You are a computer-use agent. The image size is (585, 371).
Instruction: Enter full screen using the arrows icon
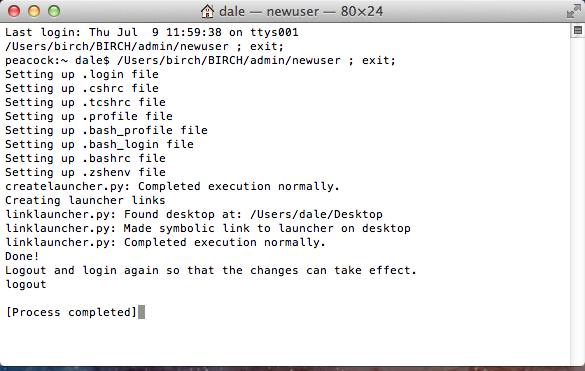[573, 11]
